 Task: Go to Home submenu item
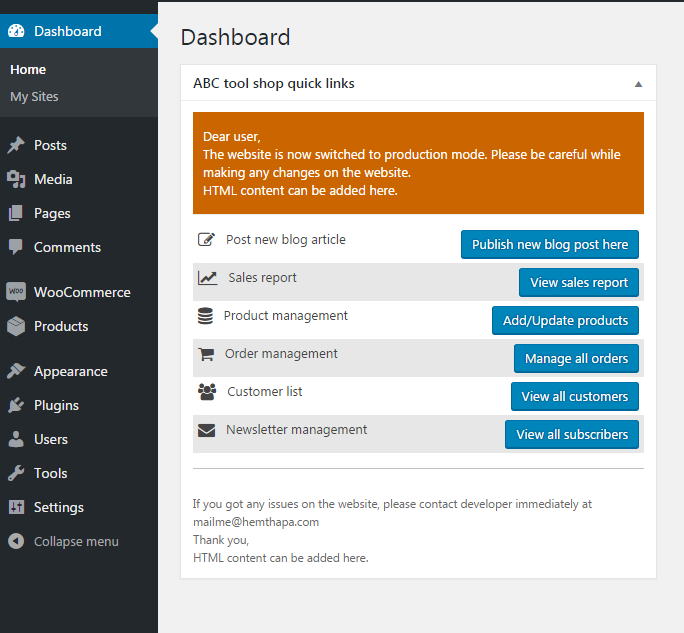click(28, 69)
